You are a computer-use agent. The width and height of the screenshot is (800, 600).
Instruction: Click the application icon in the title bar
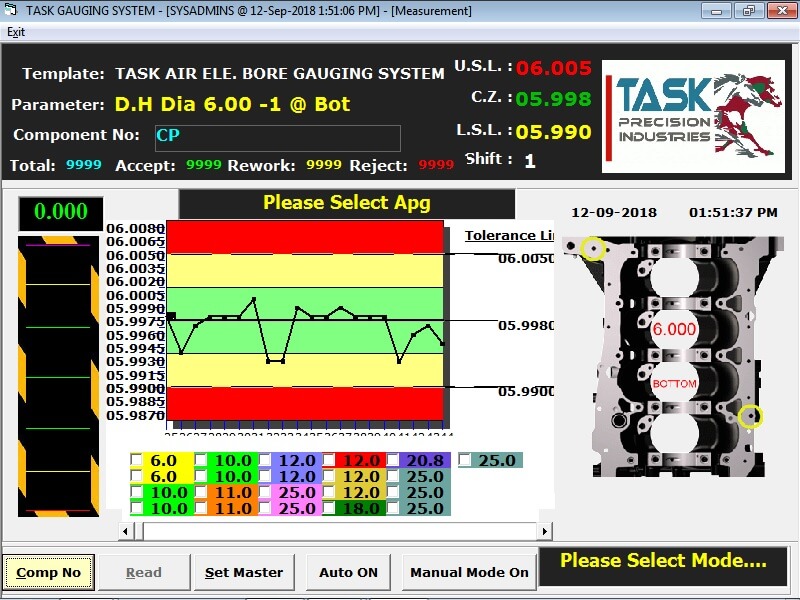12,11
